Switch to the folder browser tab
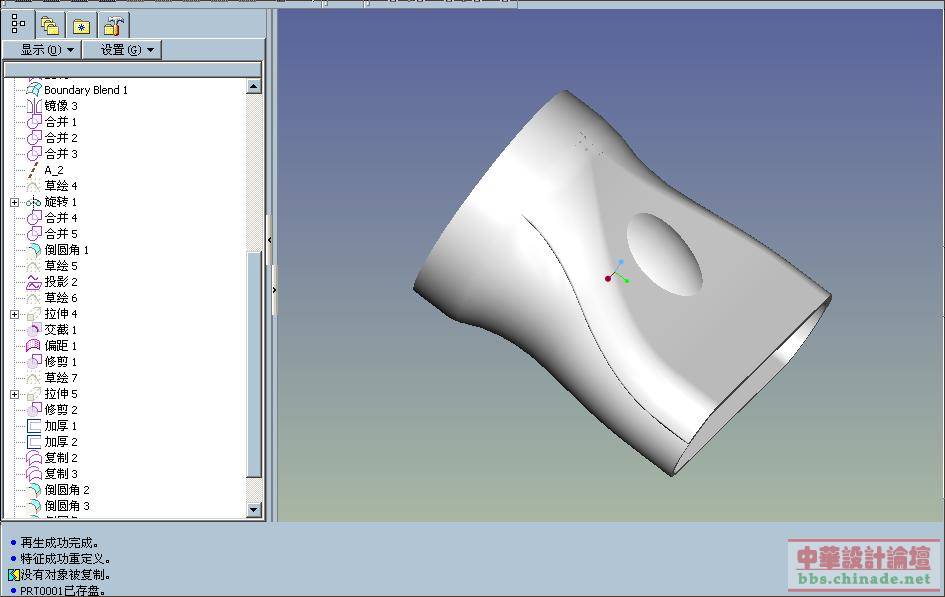 pyautogui.click(x=50, y=26)
